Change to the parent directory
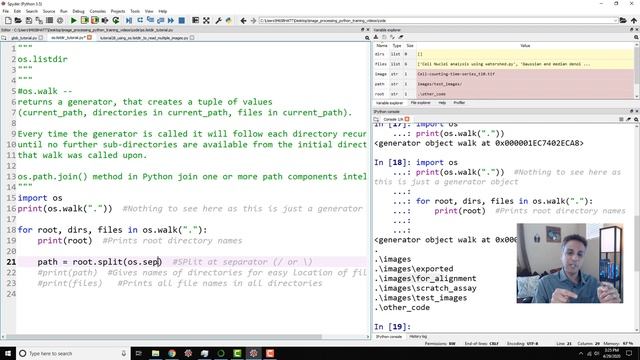 coord(633,20)
